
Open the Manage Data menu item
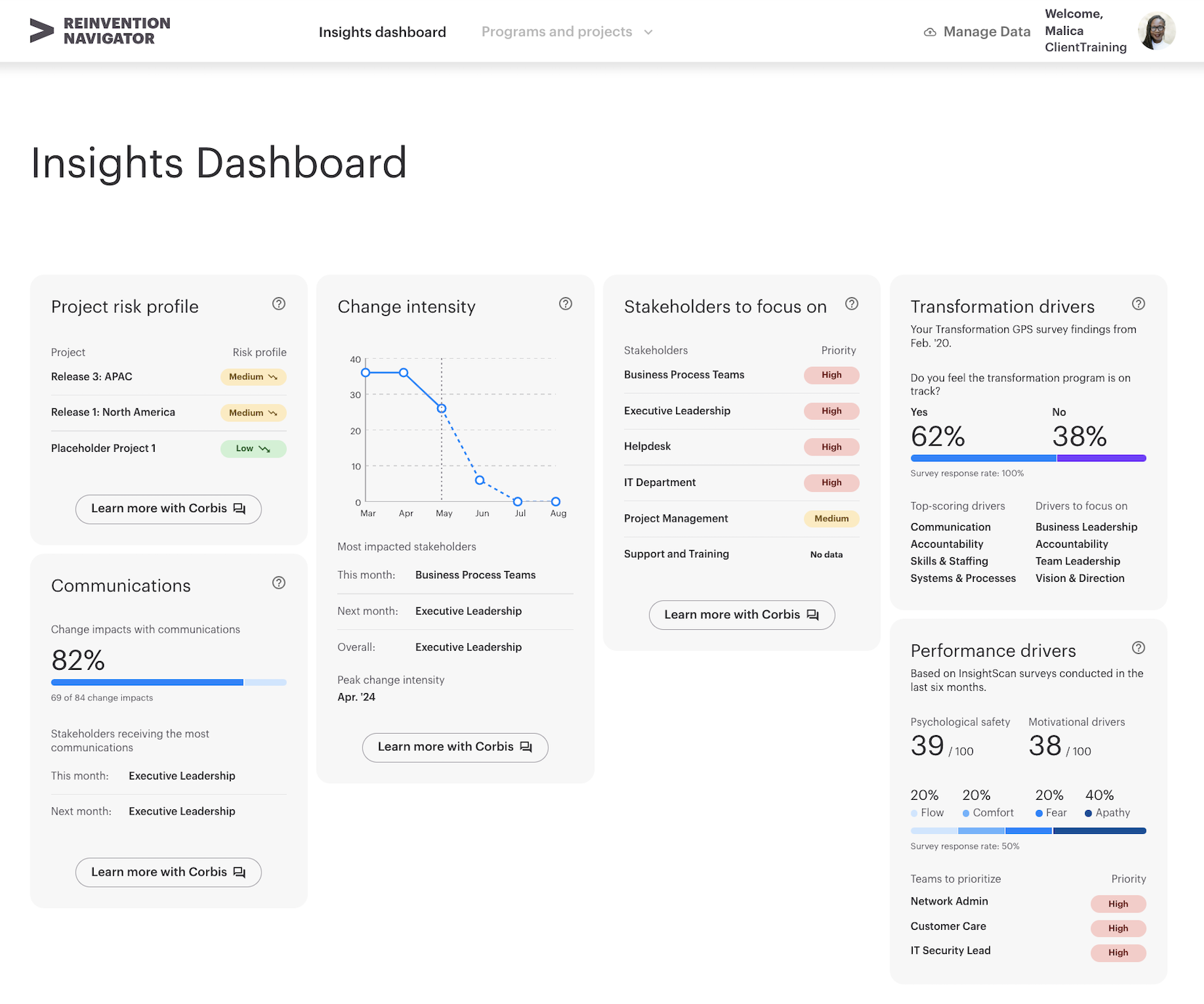pos(986,31)
